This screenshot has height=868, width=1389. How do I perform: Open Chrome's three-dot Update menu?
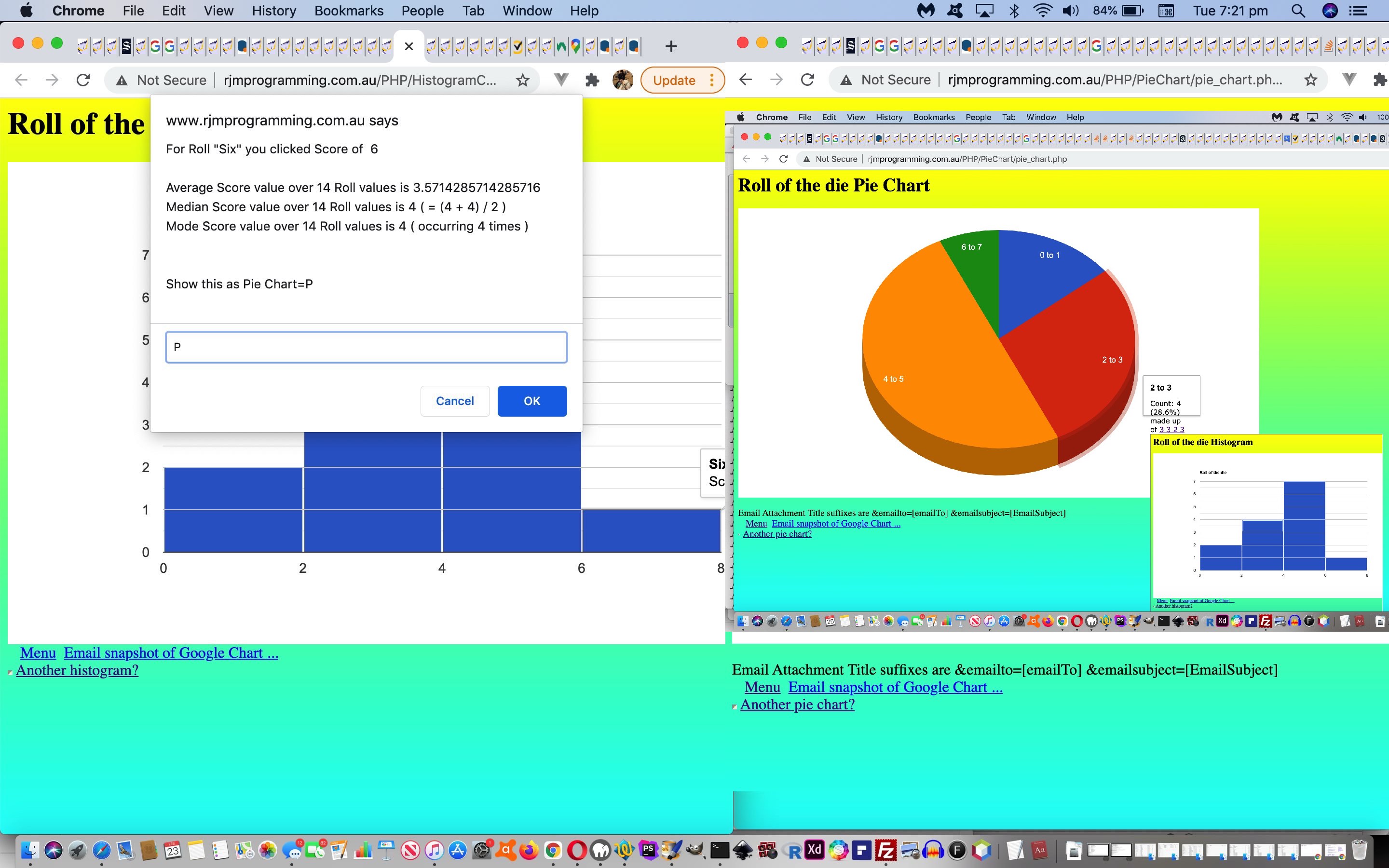(712, 81)
